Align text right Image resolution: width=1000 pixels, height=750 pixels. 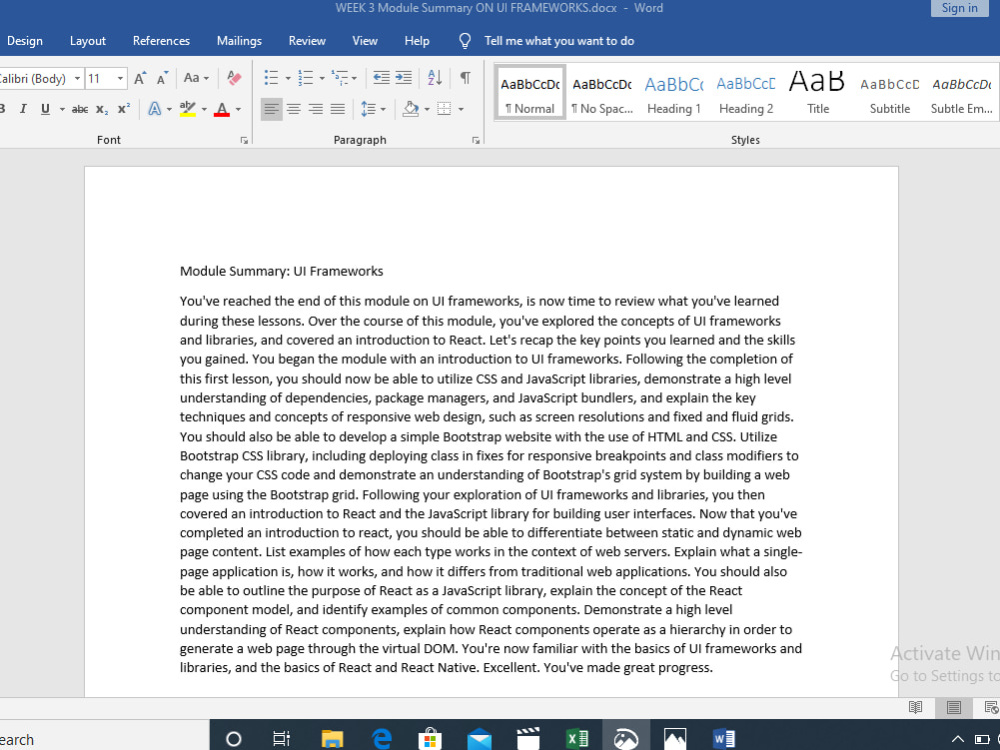pos(316,109)
